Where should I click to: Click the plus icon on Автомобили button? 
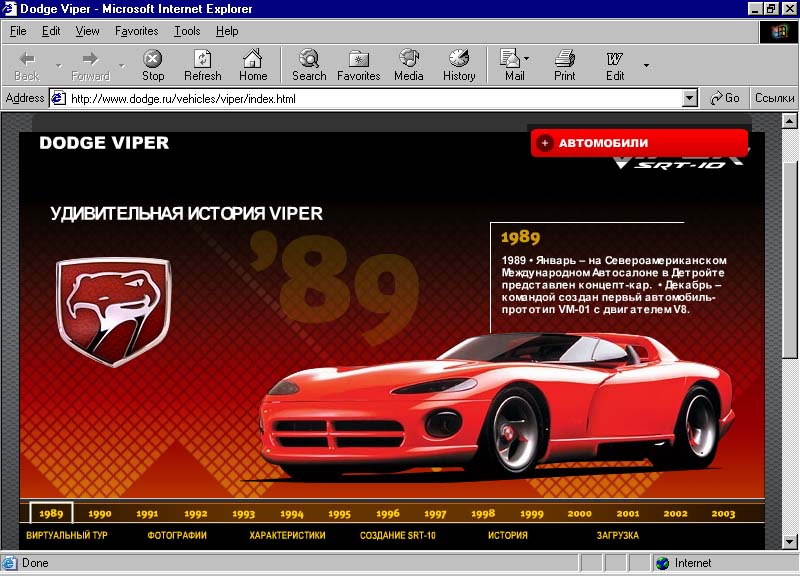click(x=544, y=143)
